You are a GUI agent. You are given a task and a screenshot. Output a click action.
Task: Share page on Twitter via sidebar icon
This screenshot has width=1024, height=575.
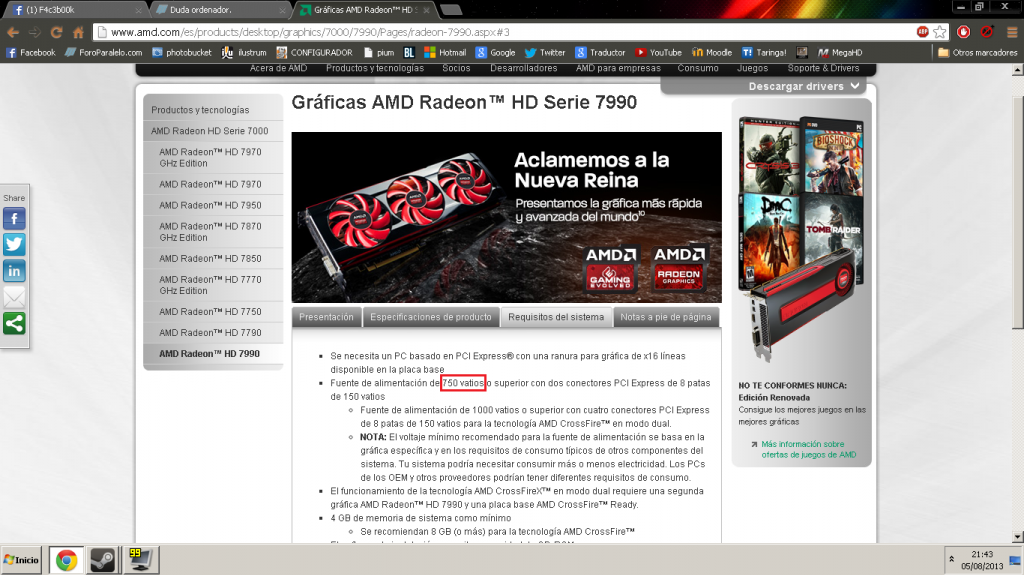14,245
